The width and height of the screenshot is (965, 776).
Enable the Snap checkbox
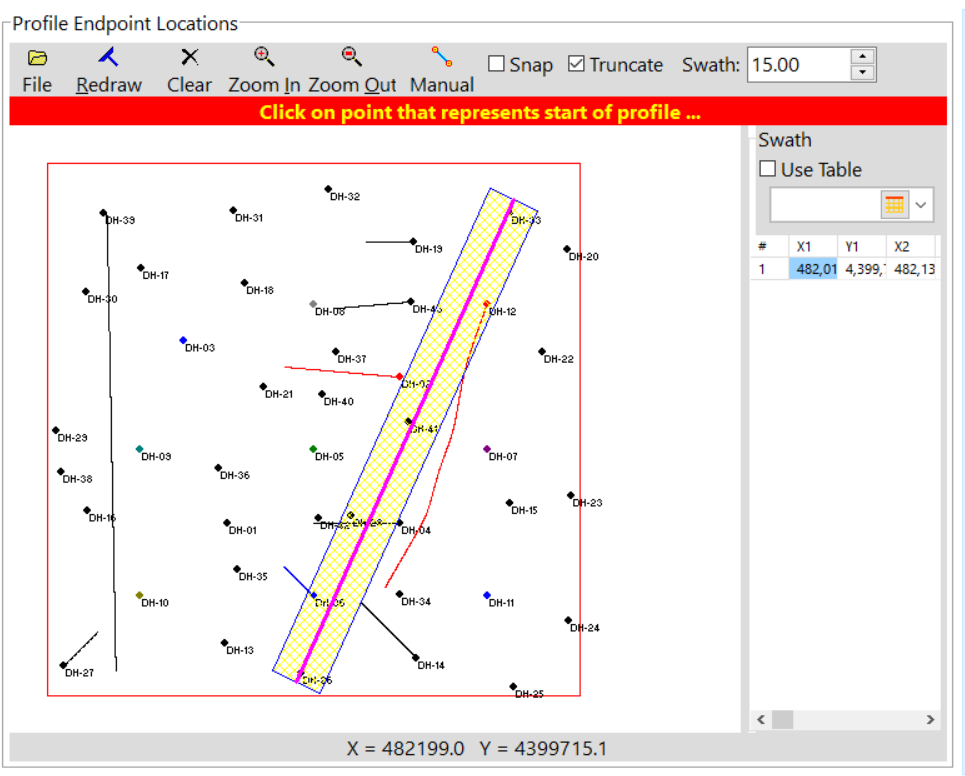pyautogui.click(x=496, y=64)
